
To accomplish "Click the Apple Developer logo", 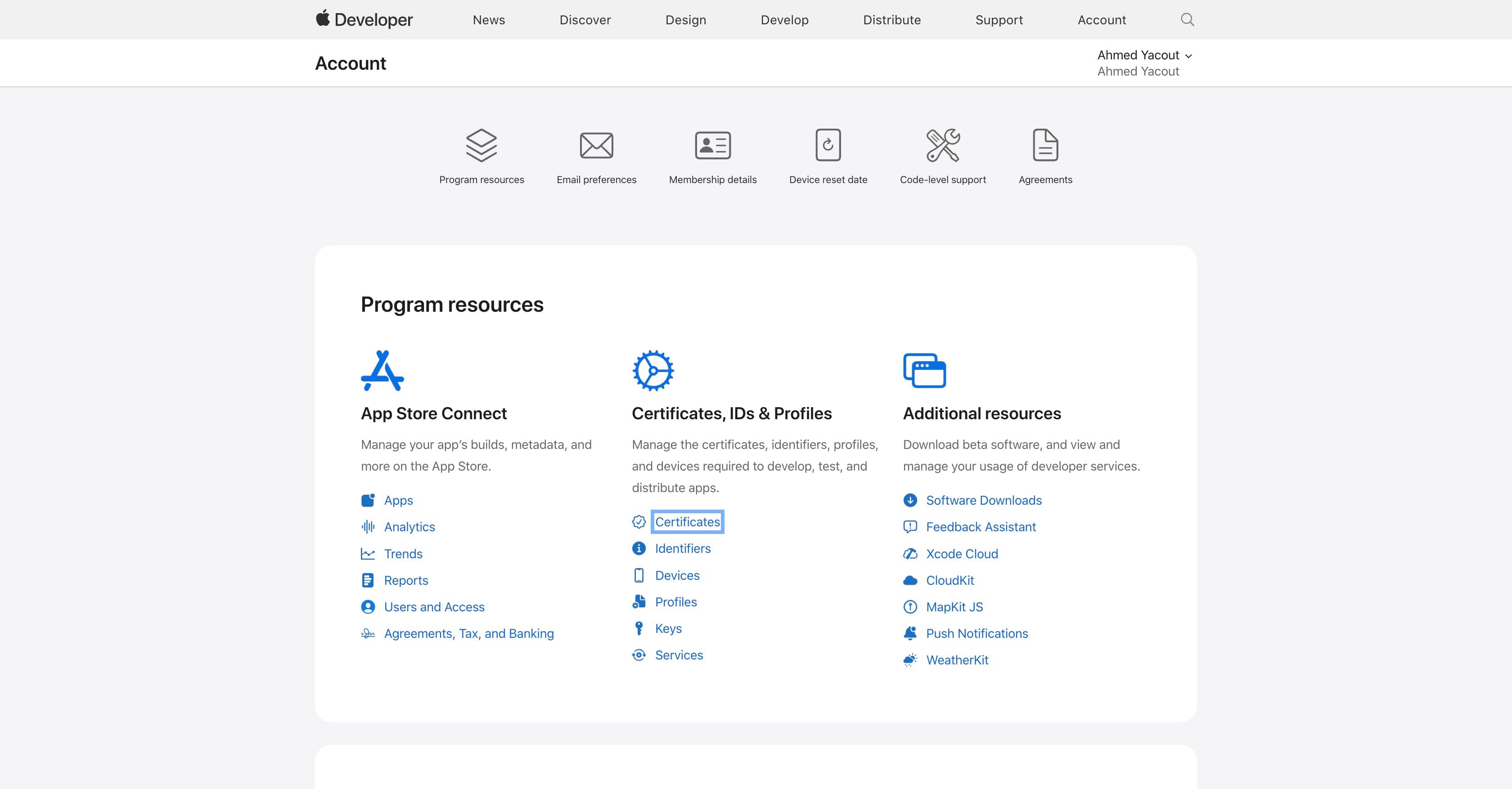I will [364, 19].
